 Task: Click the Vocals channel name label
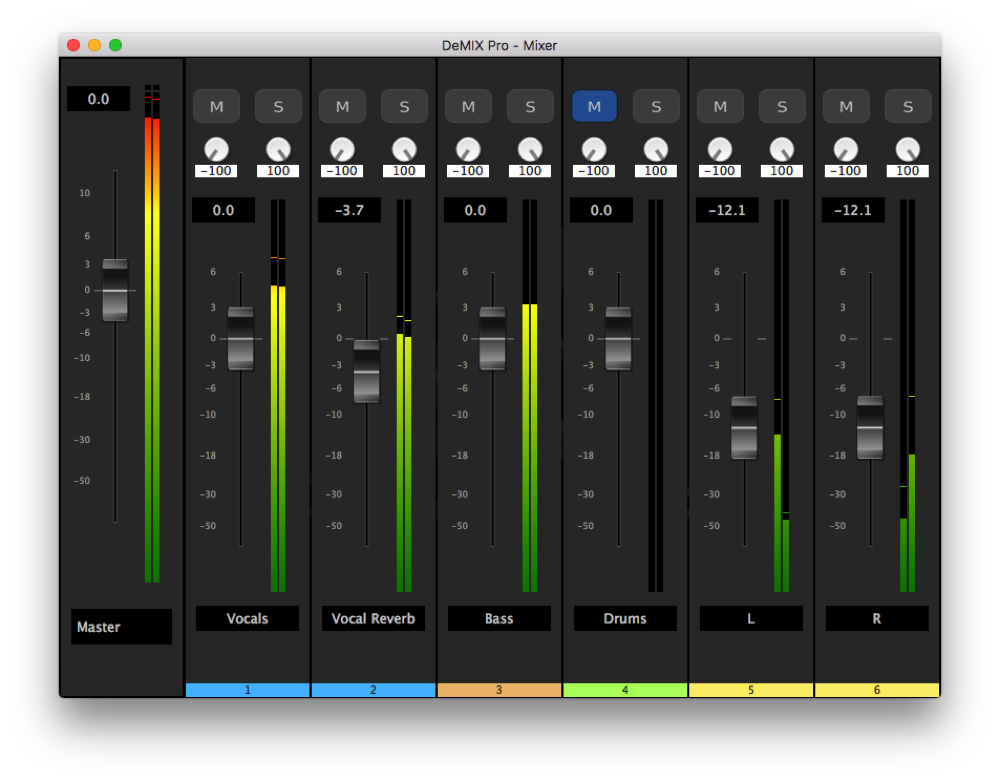point(247,618)
